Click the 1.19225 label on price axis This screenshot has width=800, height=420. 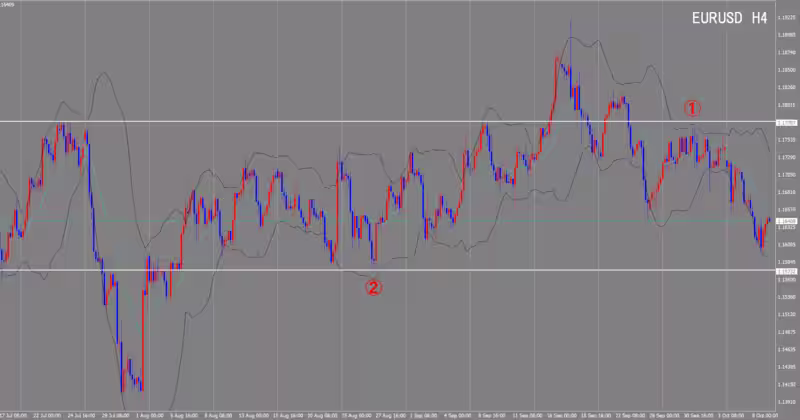(787, 16)
